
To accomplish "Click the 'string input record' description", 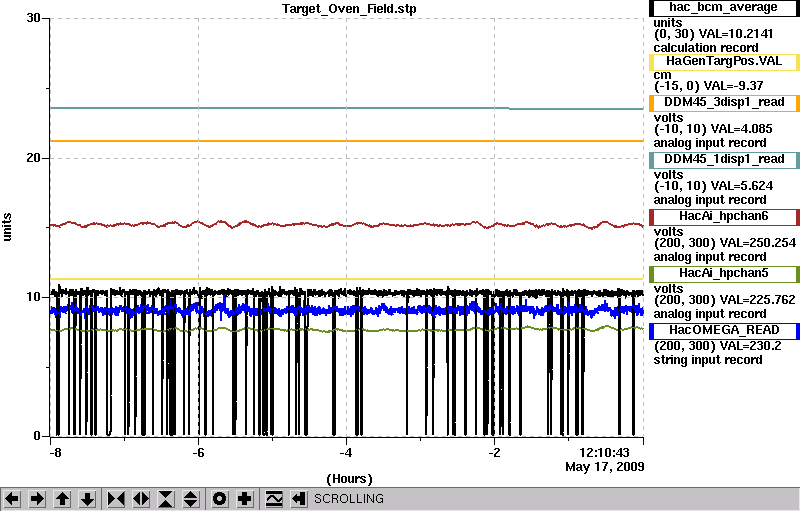I will 708,360.
